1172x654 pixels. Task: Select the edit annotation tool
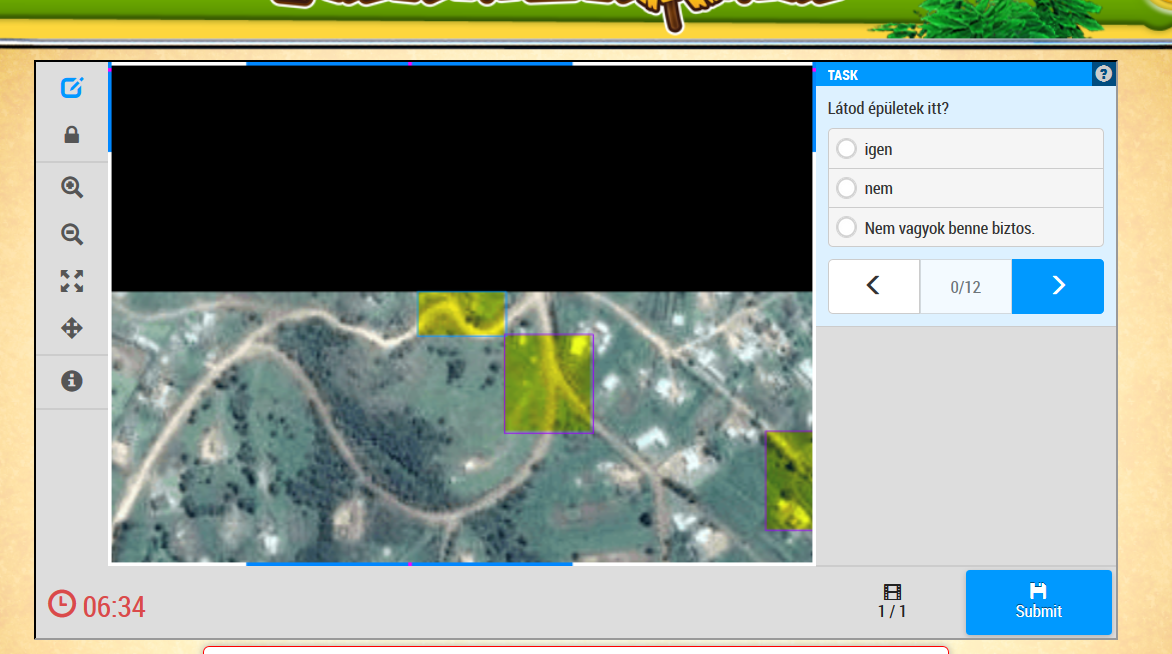(x=72, y=88)
